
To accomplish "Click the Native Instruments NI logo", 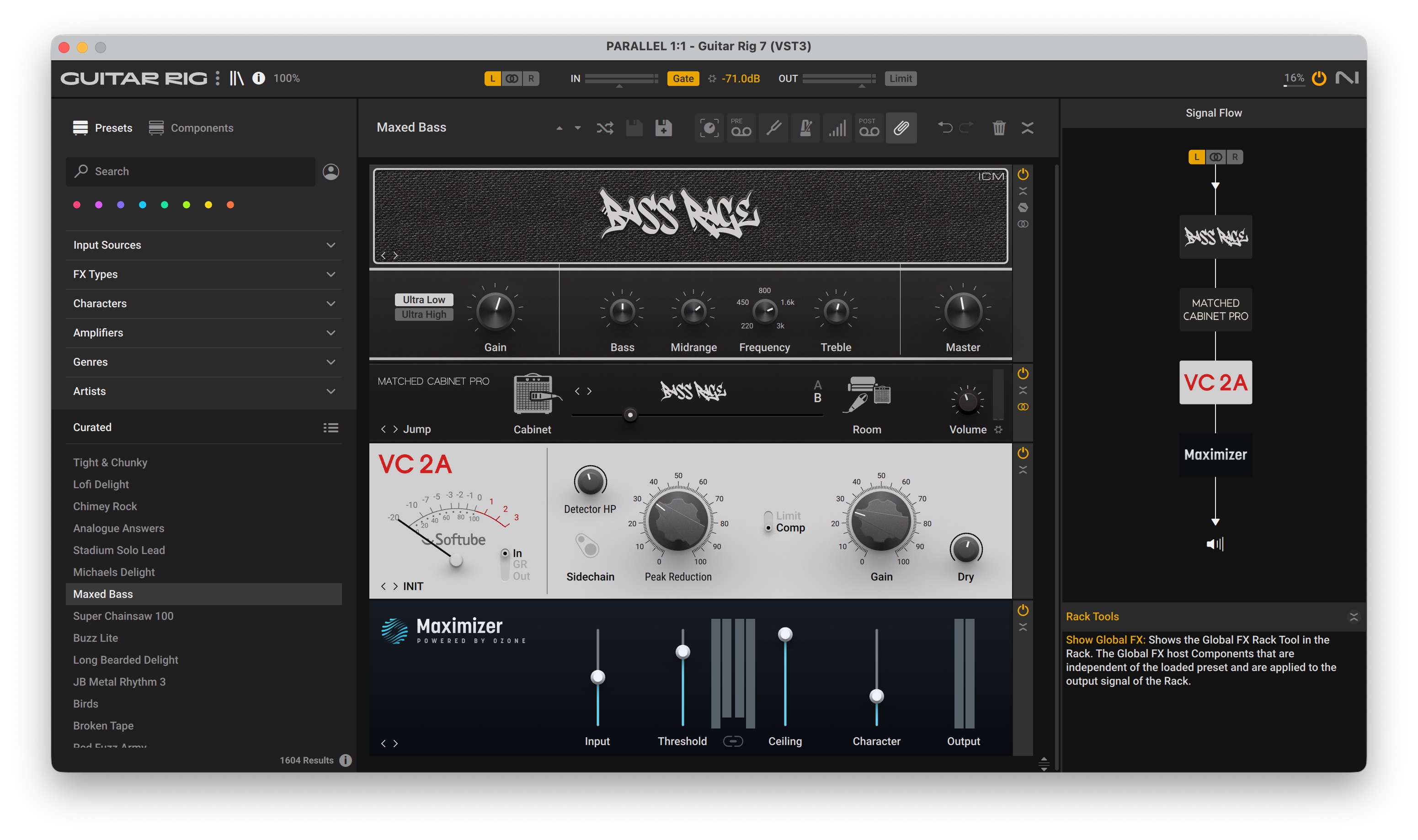I will tap(1347, 78).
